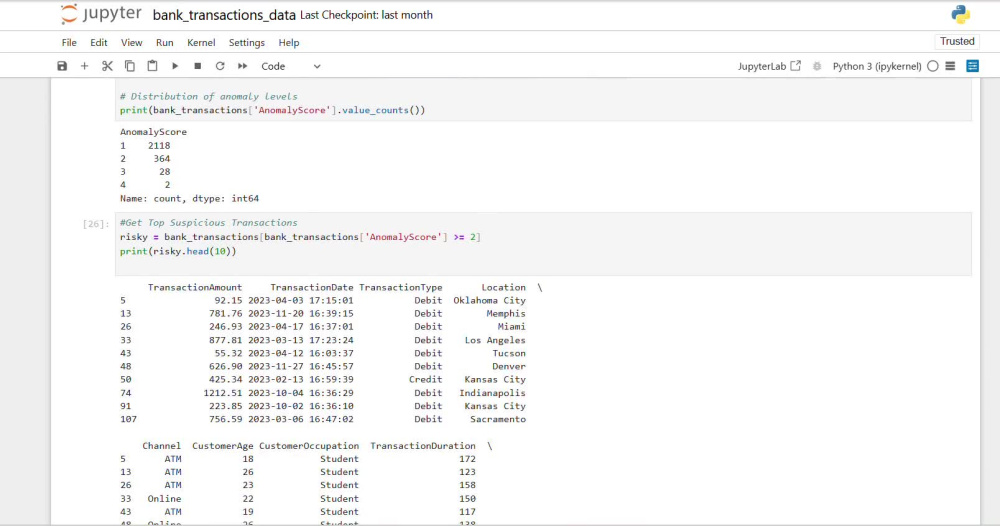Open cell type Code dropdown
Viewport: 1000px width, 526px height.
(x=291, y=66)
